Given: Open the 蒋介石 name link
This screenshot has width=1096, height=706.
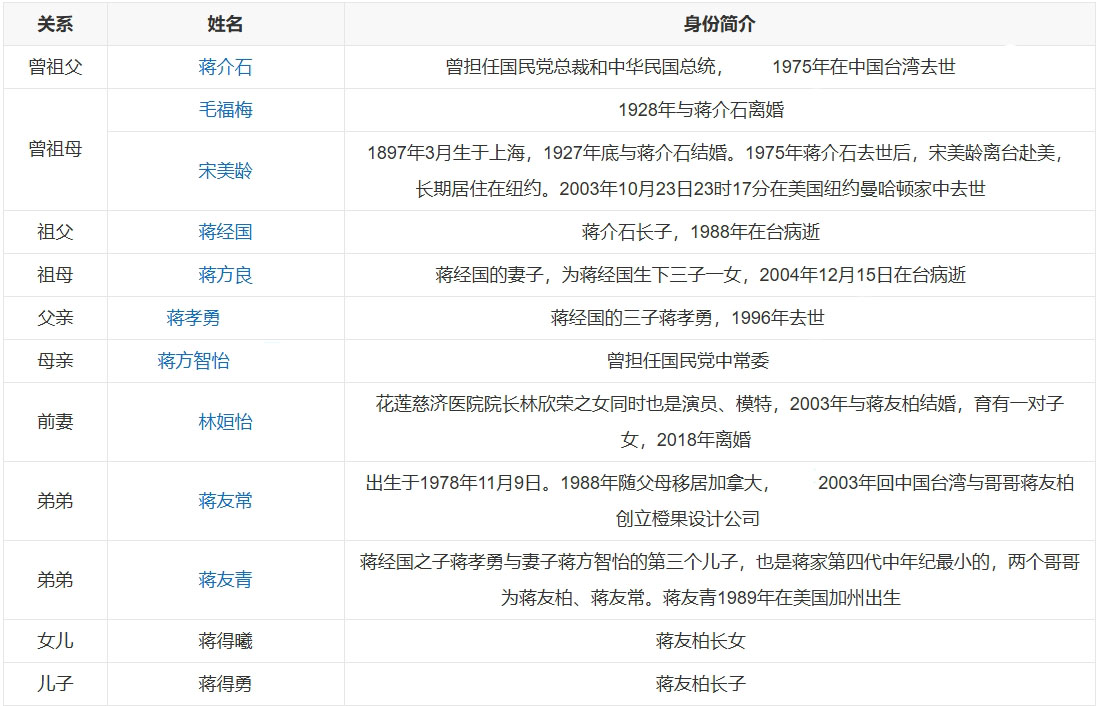Looking at the screenshot, I should (x=225, y=67).
